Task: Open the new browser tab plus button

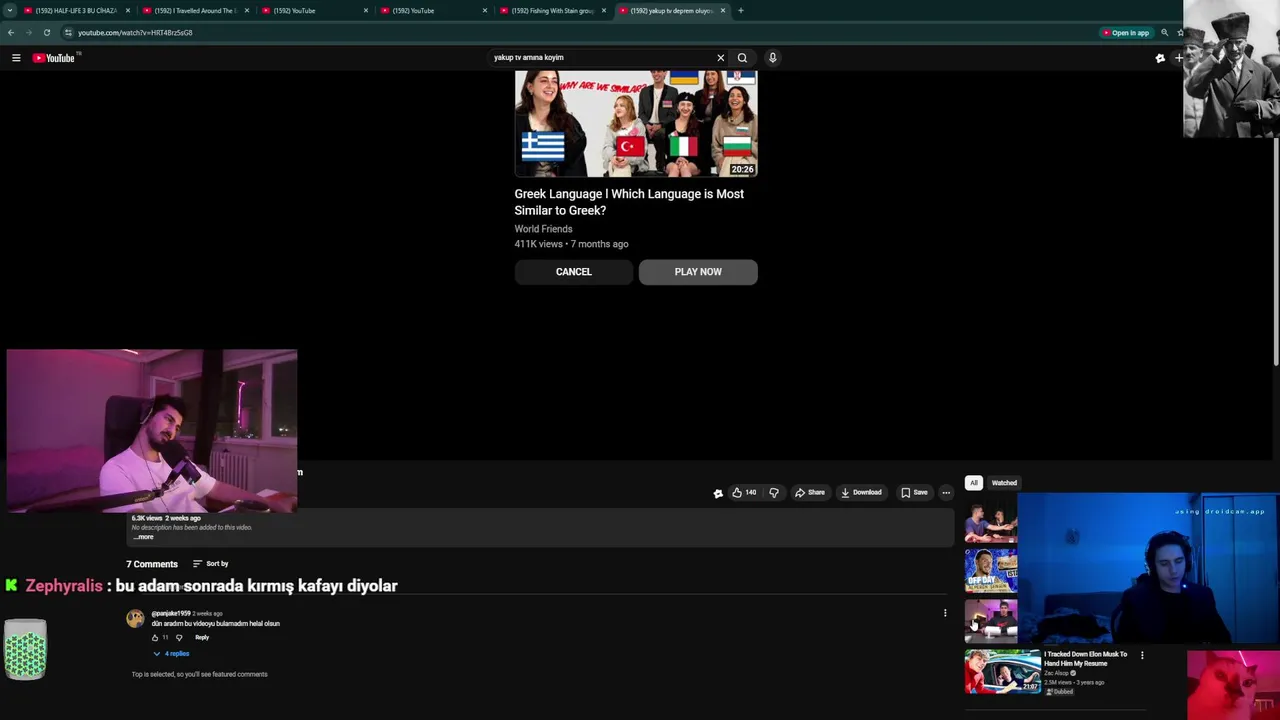Action: click(740, 10)
